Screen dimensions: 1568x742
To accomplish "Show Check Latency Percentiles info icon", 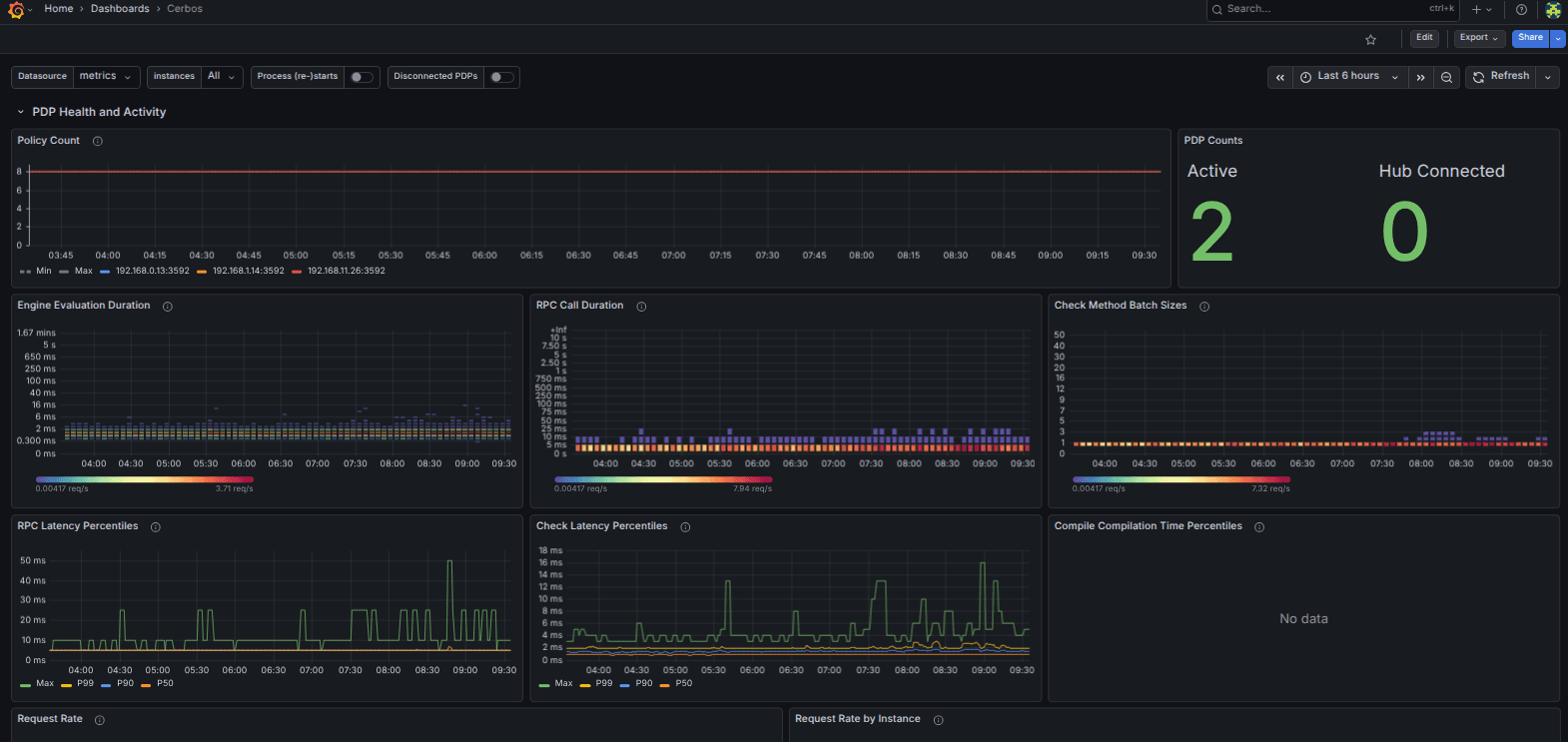I will [x=685, y=527].
